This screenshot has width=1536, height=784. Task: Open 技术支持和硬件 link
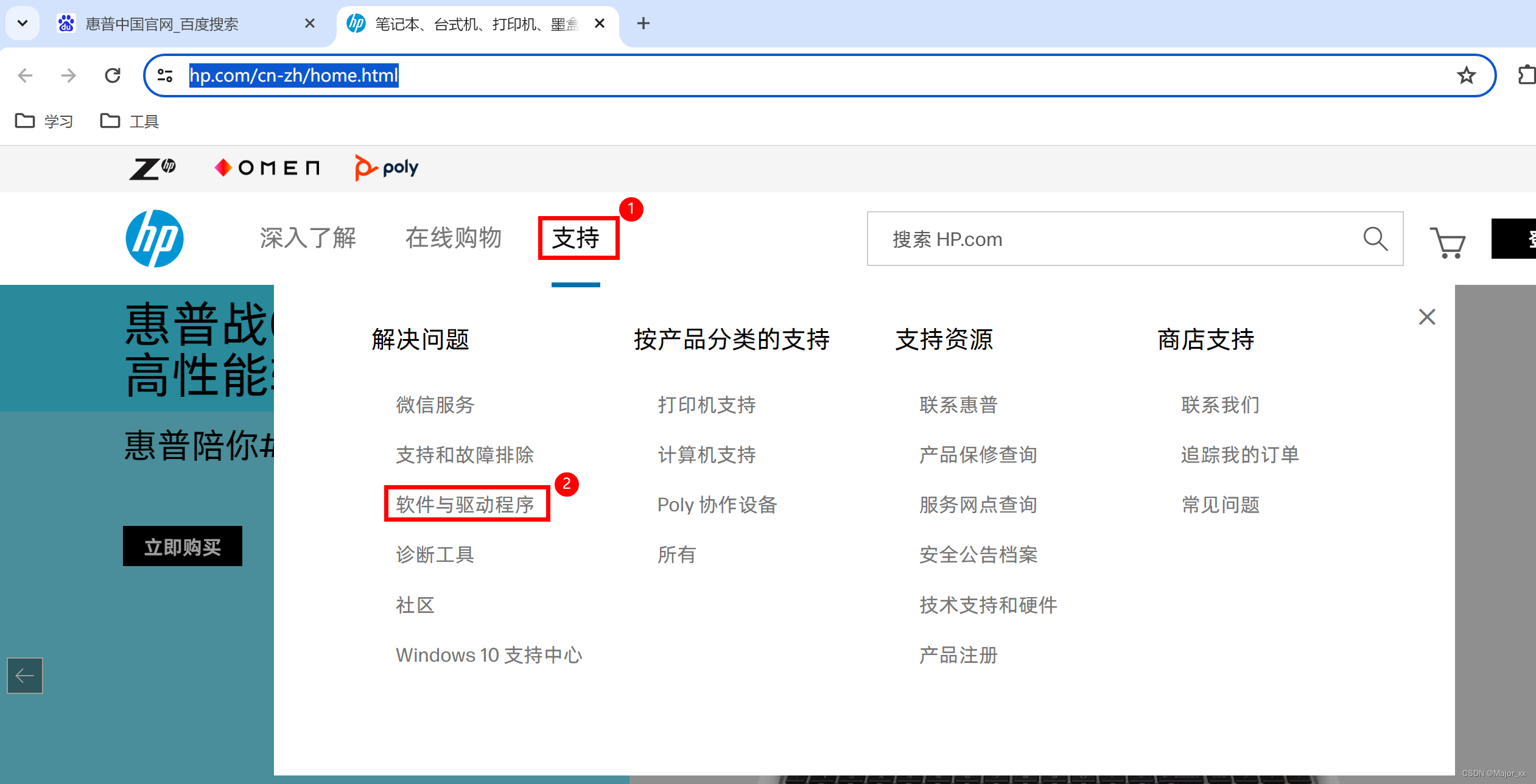(989, 606)
